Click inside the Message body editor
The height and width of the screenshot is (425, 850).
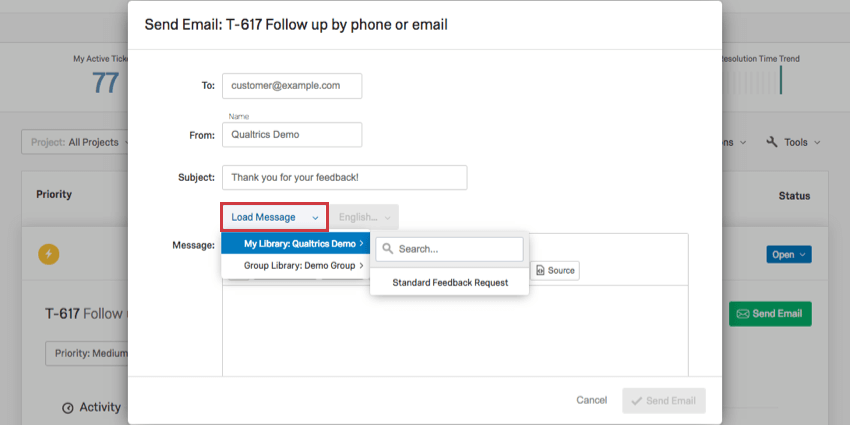[455, 331]
